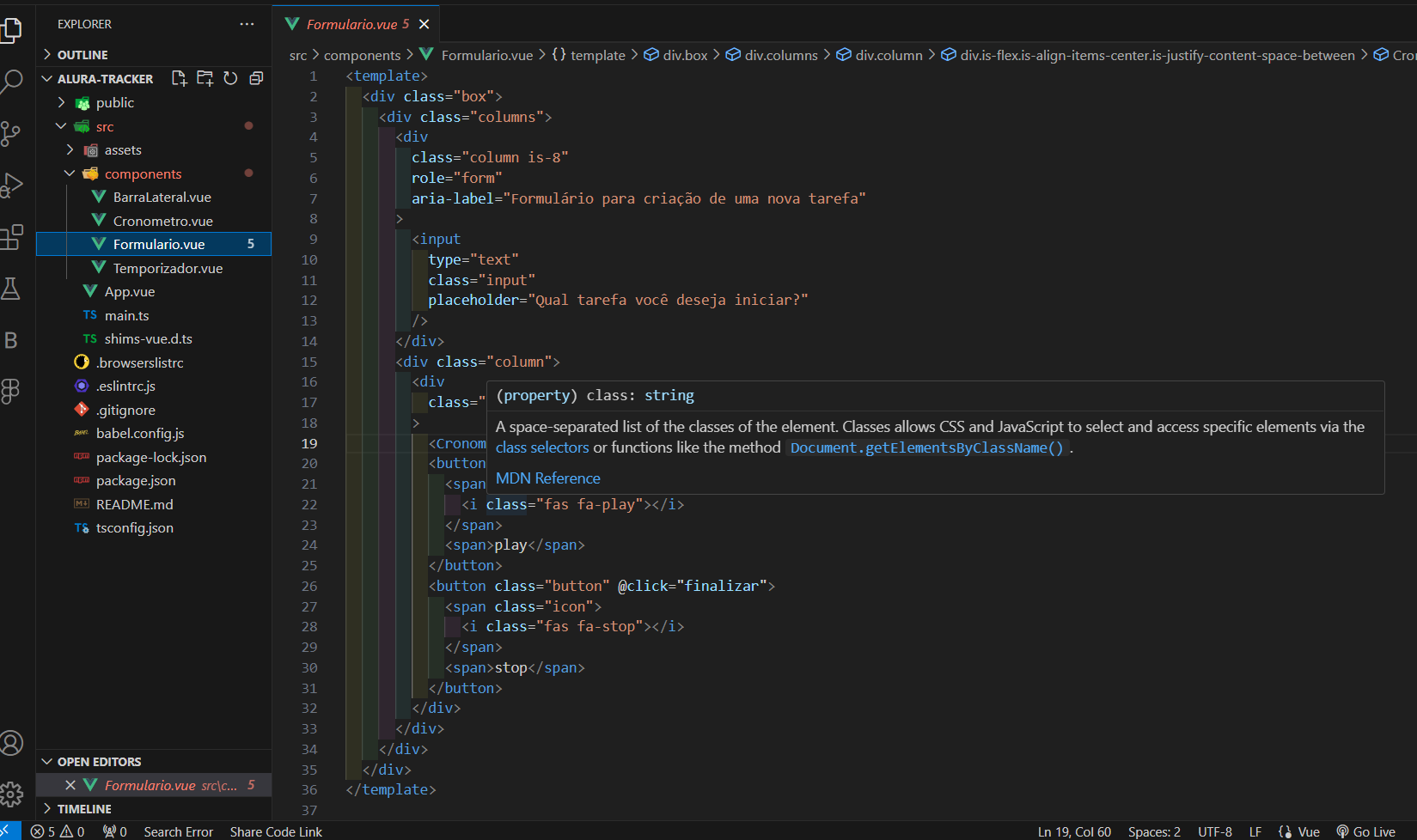Open forwarded ports indicator showing 0
This screenshot has height=840, width=1417.
pos(115,831)
